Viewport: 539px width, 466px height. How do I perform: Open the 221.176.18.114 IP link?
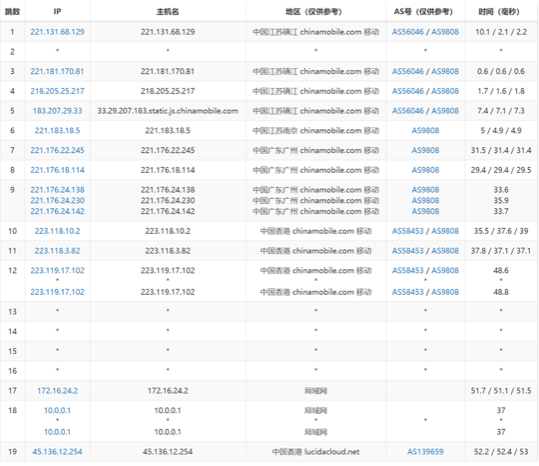click(57, 170)
